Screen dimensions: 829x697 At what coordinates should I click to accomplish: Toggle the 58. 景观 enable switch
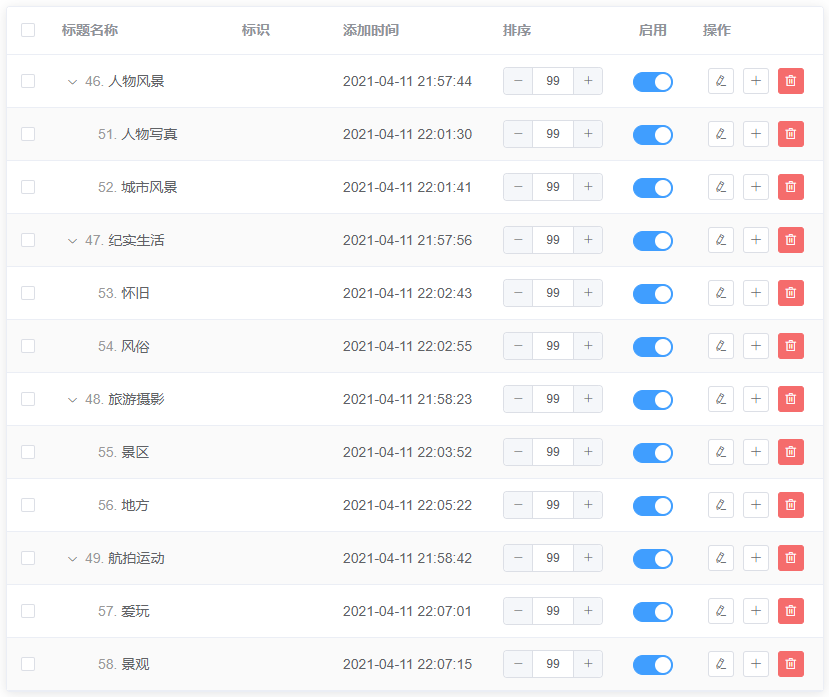[652, 665]
